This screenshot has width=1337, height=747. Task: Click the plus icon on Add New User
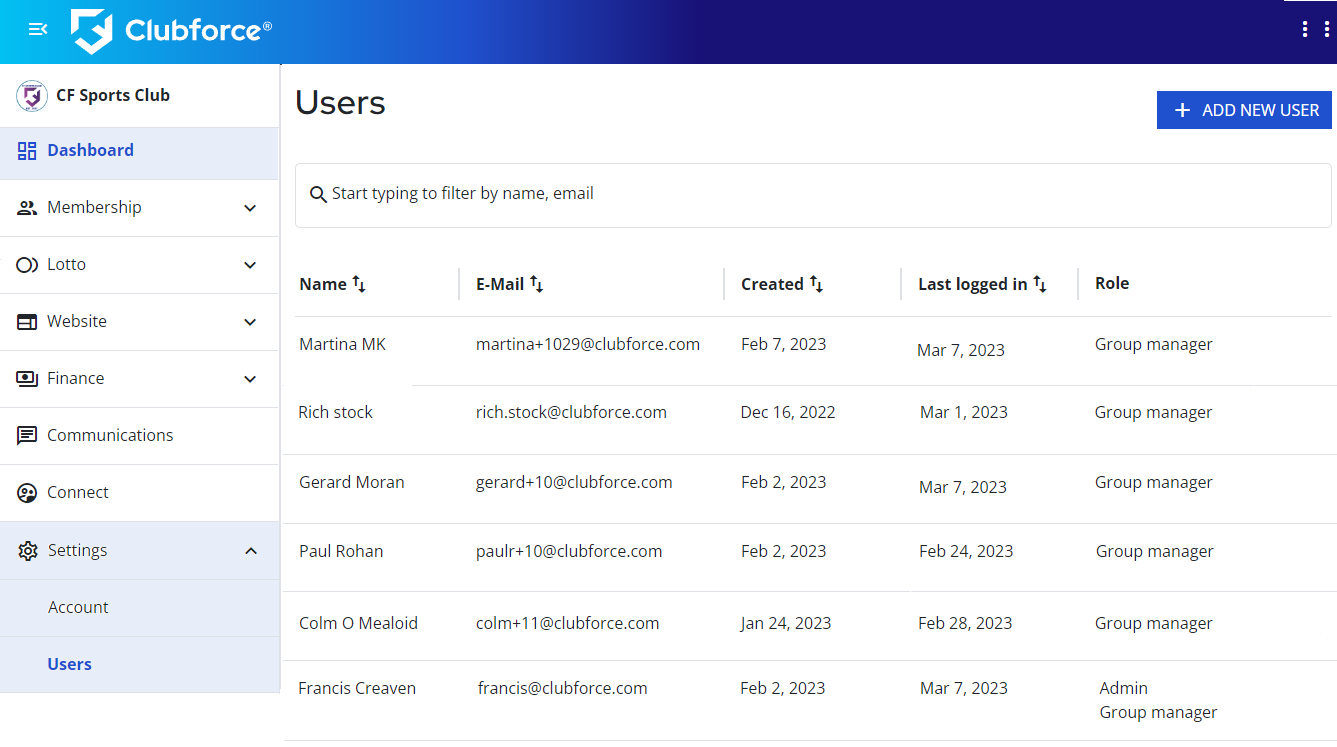[1182, 110]
